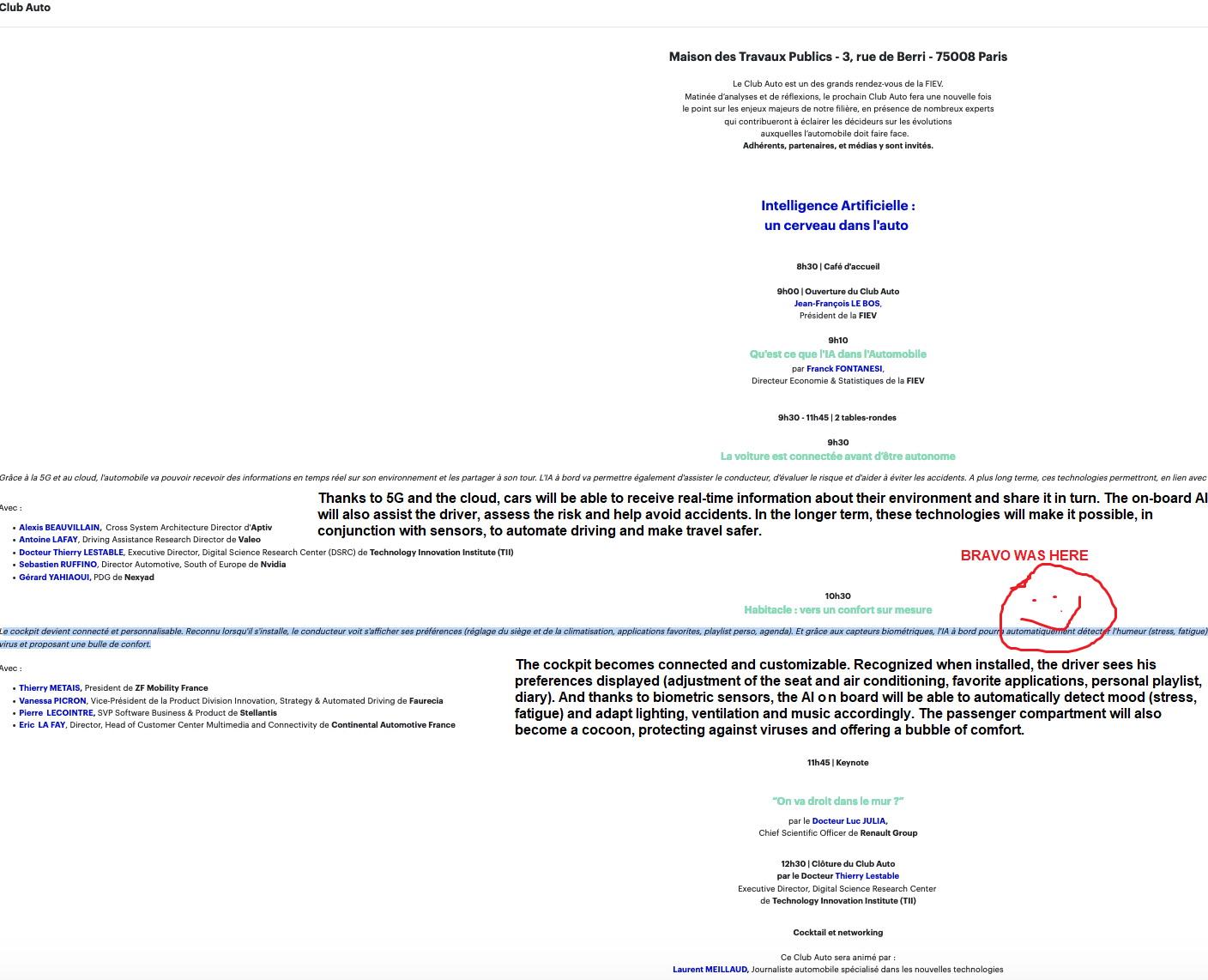Click the Sebastien RUFFINO name link
This screenshot has width=1208, height=980.
point(57,565)
